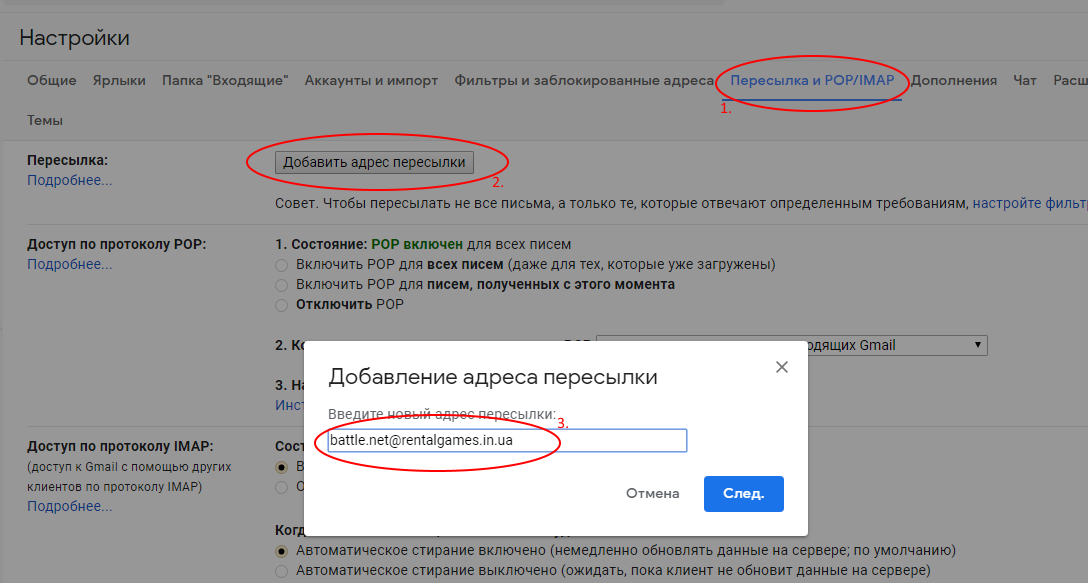1088x583 pixels.
Task: Click the След. button in dialog
Action: tap(743, 493)
